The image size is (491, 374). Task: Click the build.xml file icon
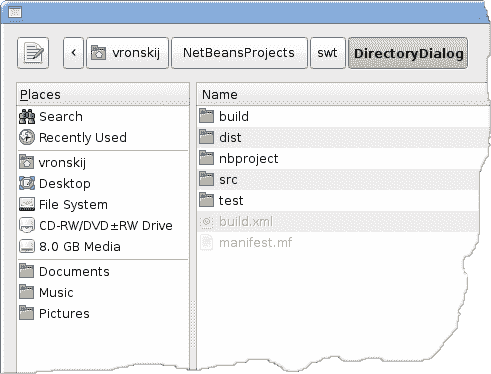tap(206, 221)
